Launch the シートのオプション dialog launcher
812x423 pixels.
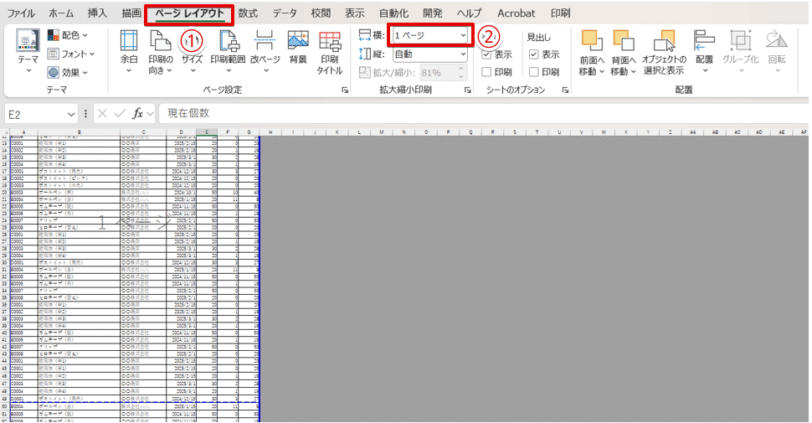565,90
